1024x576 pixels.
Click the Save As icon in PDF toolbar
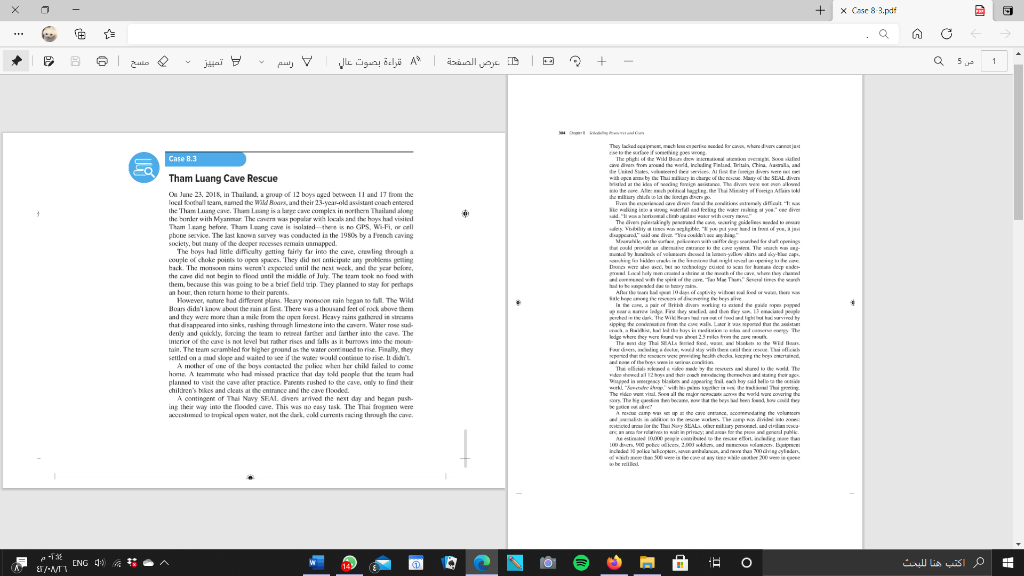(x=48, y=61)
